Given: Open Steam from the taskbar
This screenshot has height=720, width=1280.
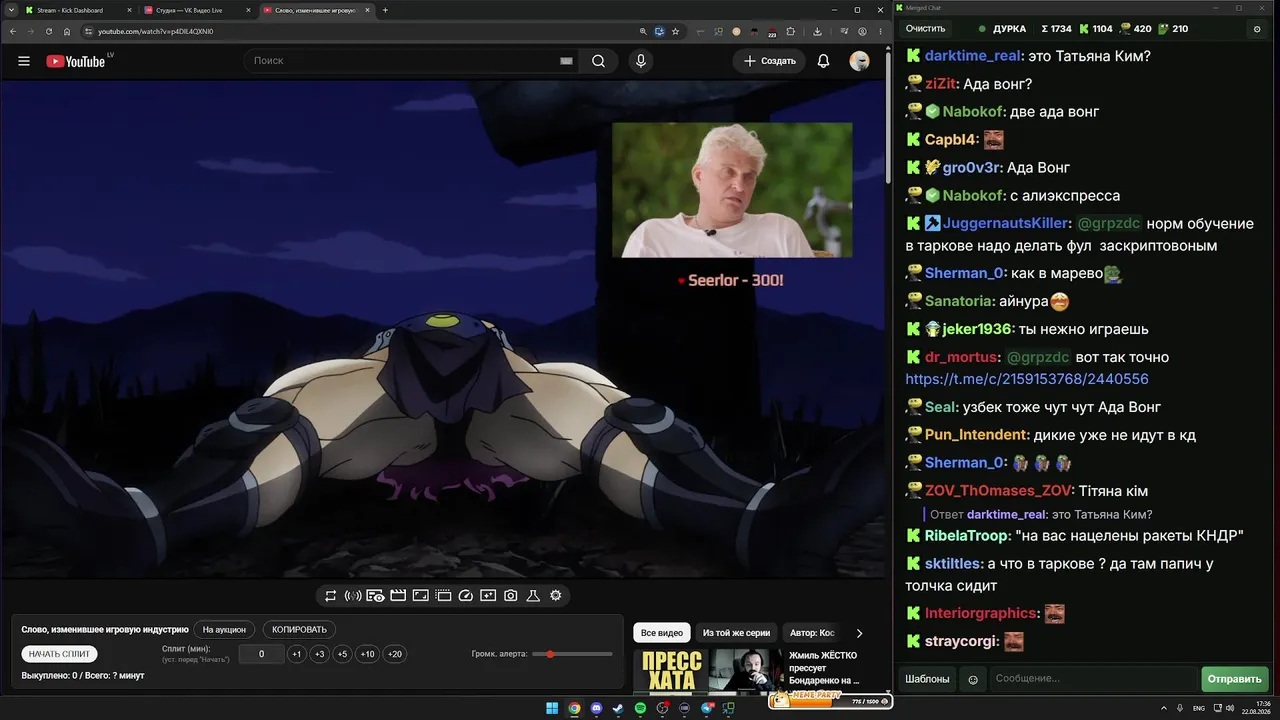Looking at the screenshot, I should (x=619, y=709).
